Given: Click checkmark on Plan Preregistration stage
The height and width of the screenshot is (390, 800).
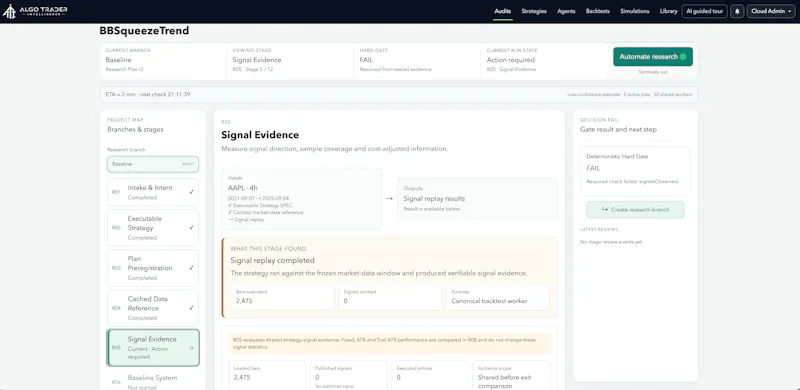Looking at the screenshot, I should point(191,267).
